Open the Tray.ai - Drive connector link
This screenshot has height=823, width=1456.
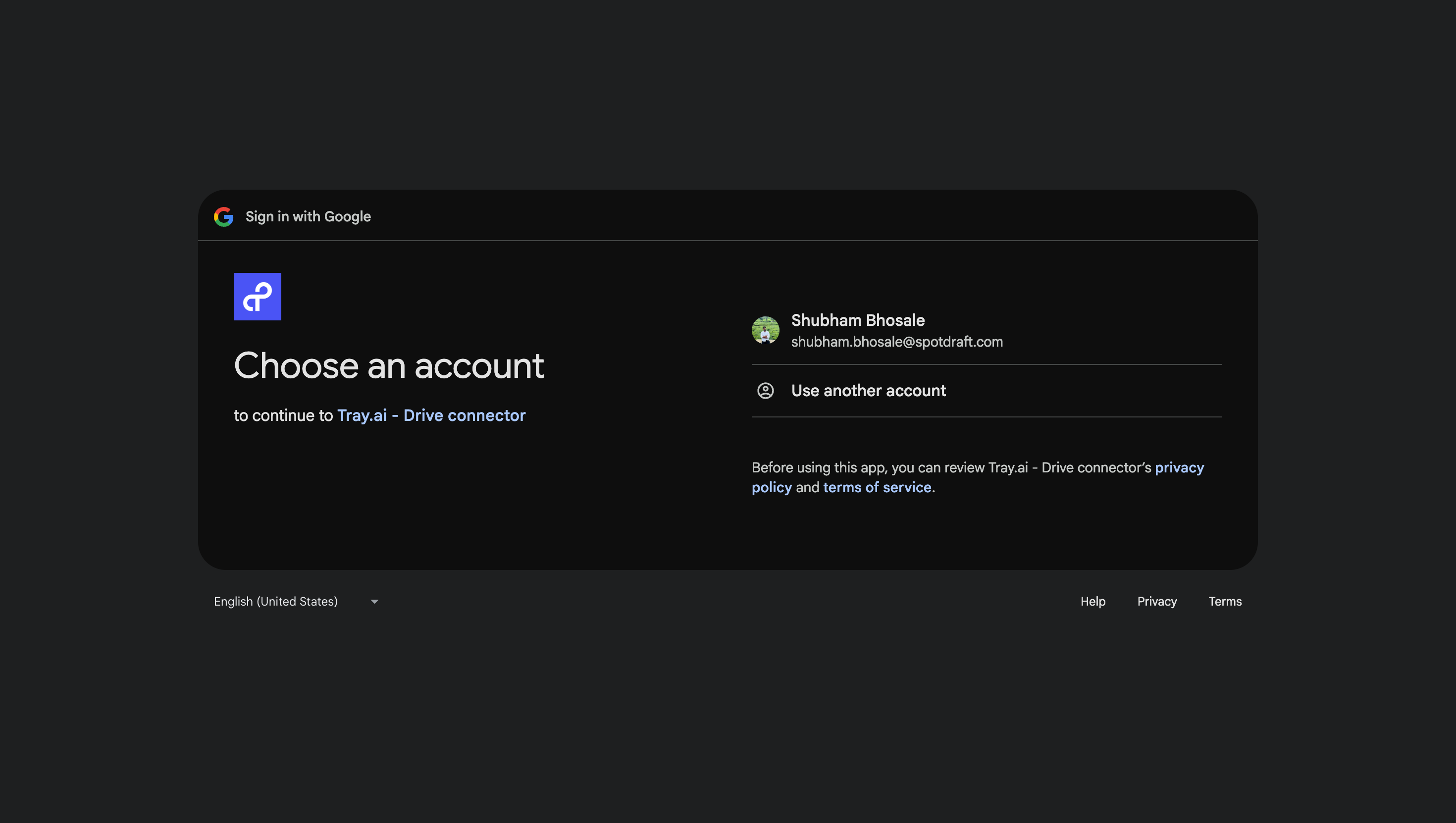tap(431, 415)
